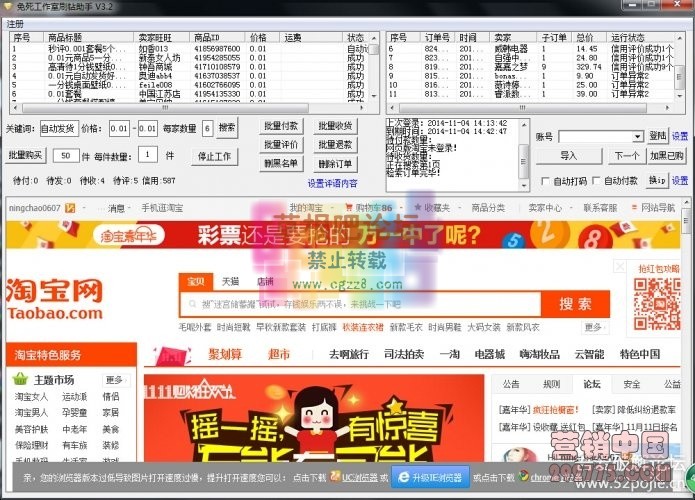Open 我的淘宝 in the top nav
The width and height of the screenshot is (695, 500).
tap(306, 208)
